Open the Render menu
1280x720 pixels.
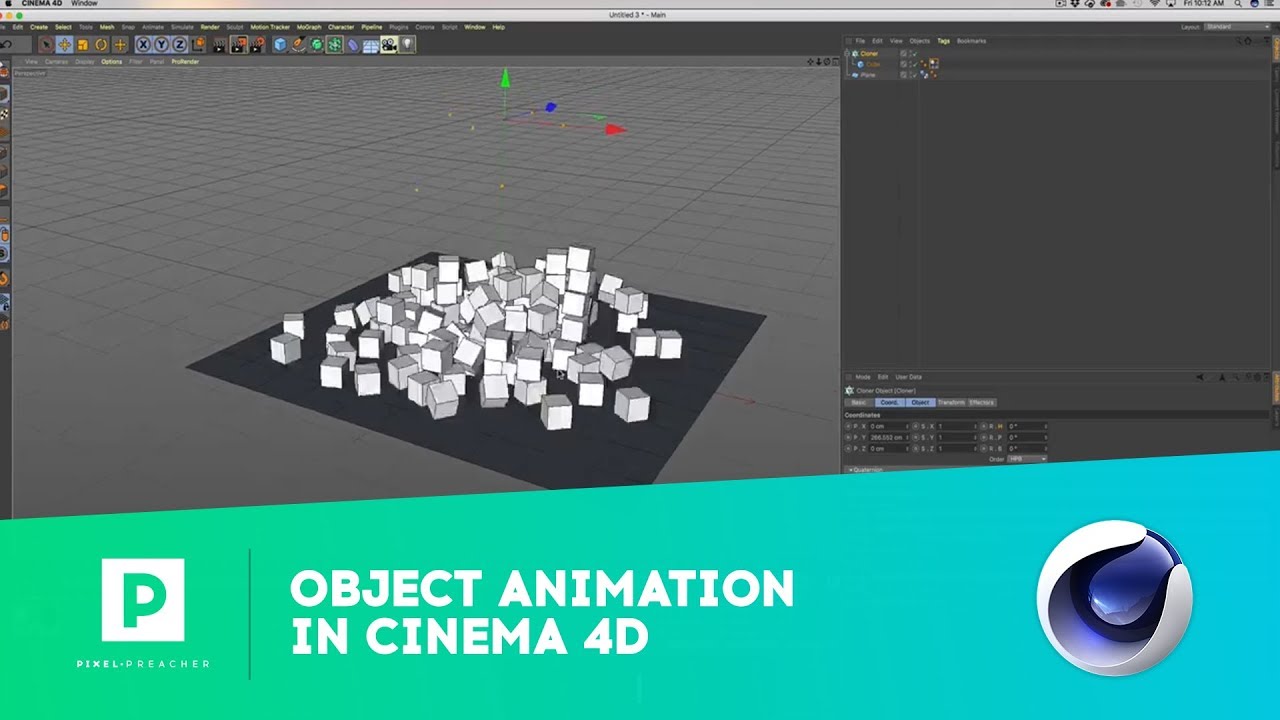pos(210,27)
